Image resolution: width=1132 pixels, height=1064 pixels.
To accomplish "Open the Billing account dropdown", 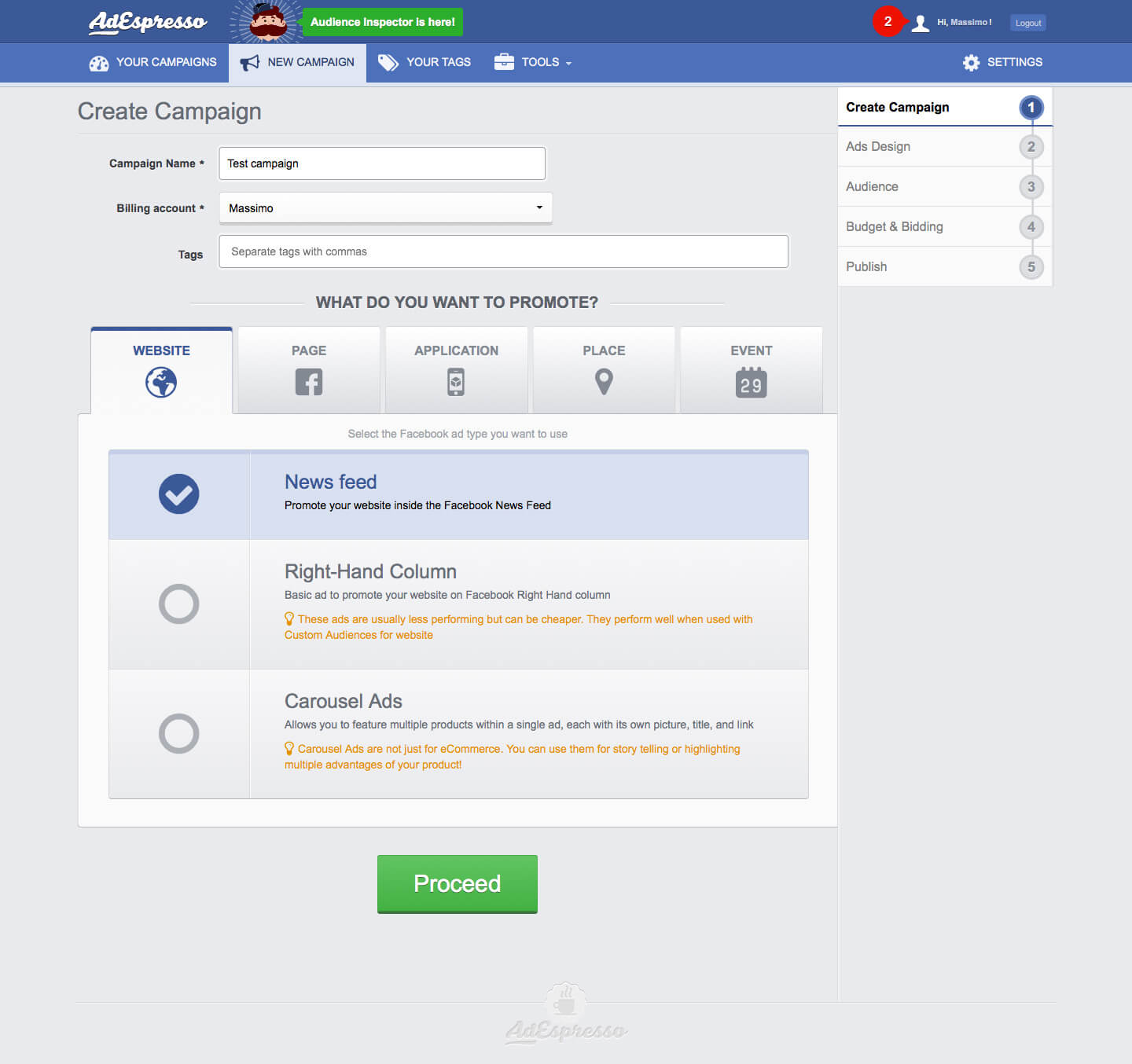I will tap(385, 208).
